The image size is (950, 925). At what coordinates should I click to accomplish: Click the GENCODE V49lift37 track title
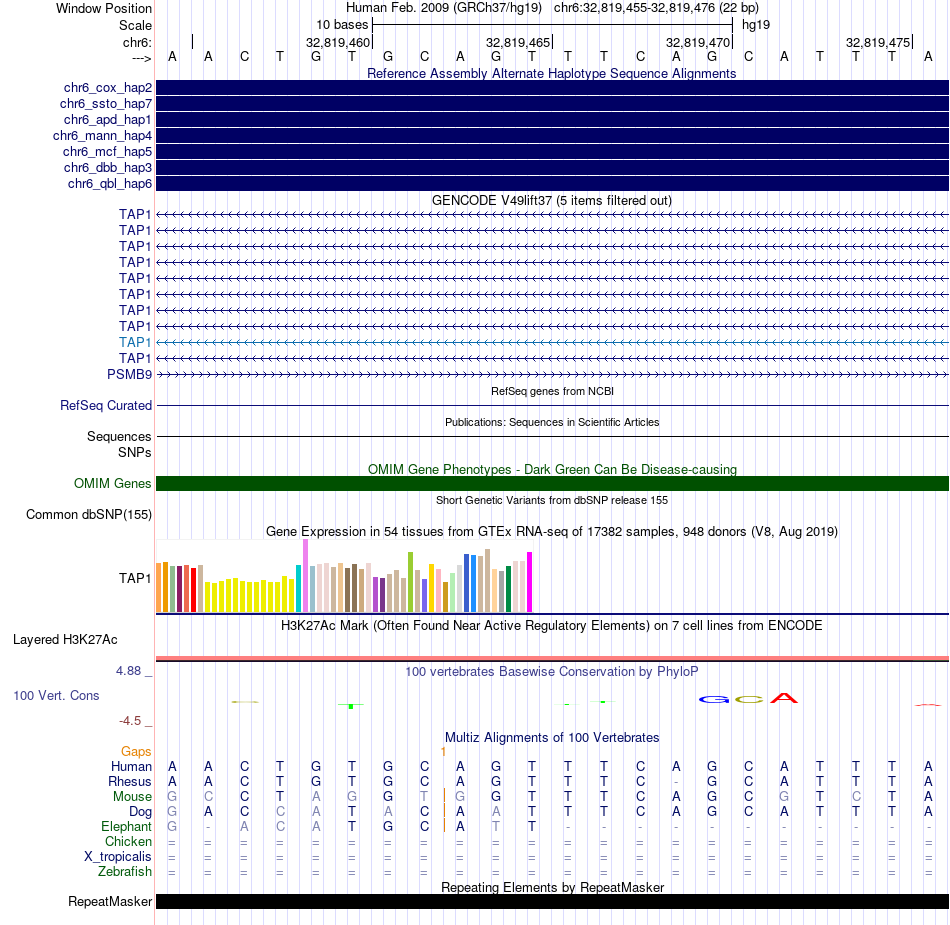coord(552,201)
